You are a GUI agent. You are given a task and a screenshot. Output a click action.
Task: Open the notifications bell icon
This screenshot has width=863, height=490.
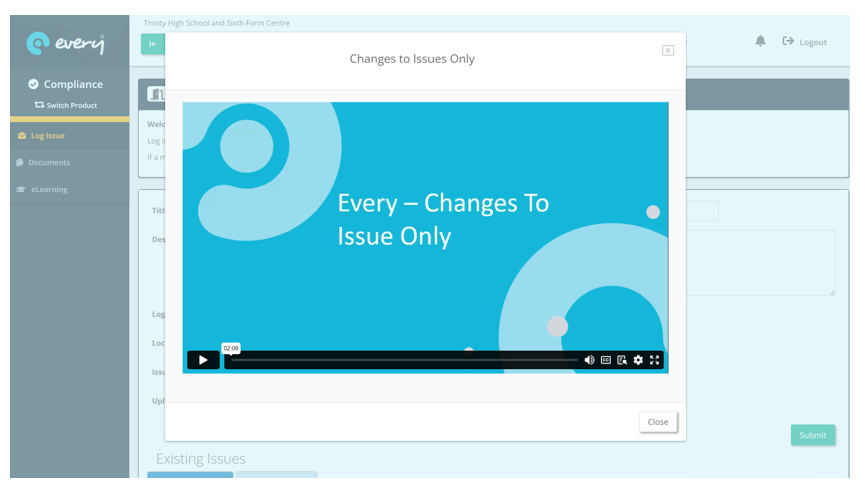tap(761, 41)
